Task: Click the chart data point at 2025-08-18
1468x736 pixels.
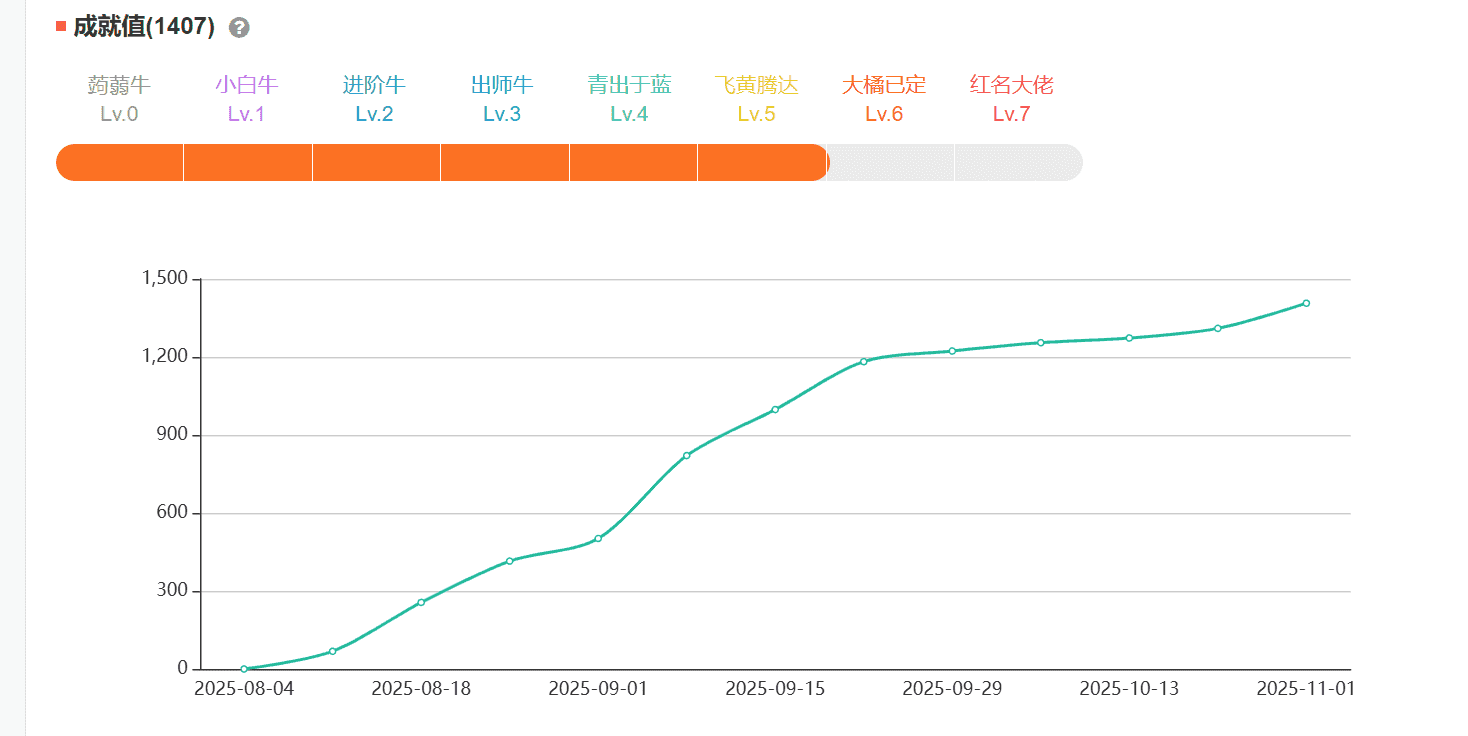Action: click(x=421, y=602)
